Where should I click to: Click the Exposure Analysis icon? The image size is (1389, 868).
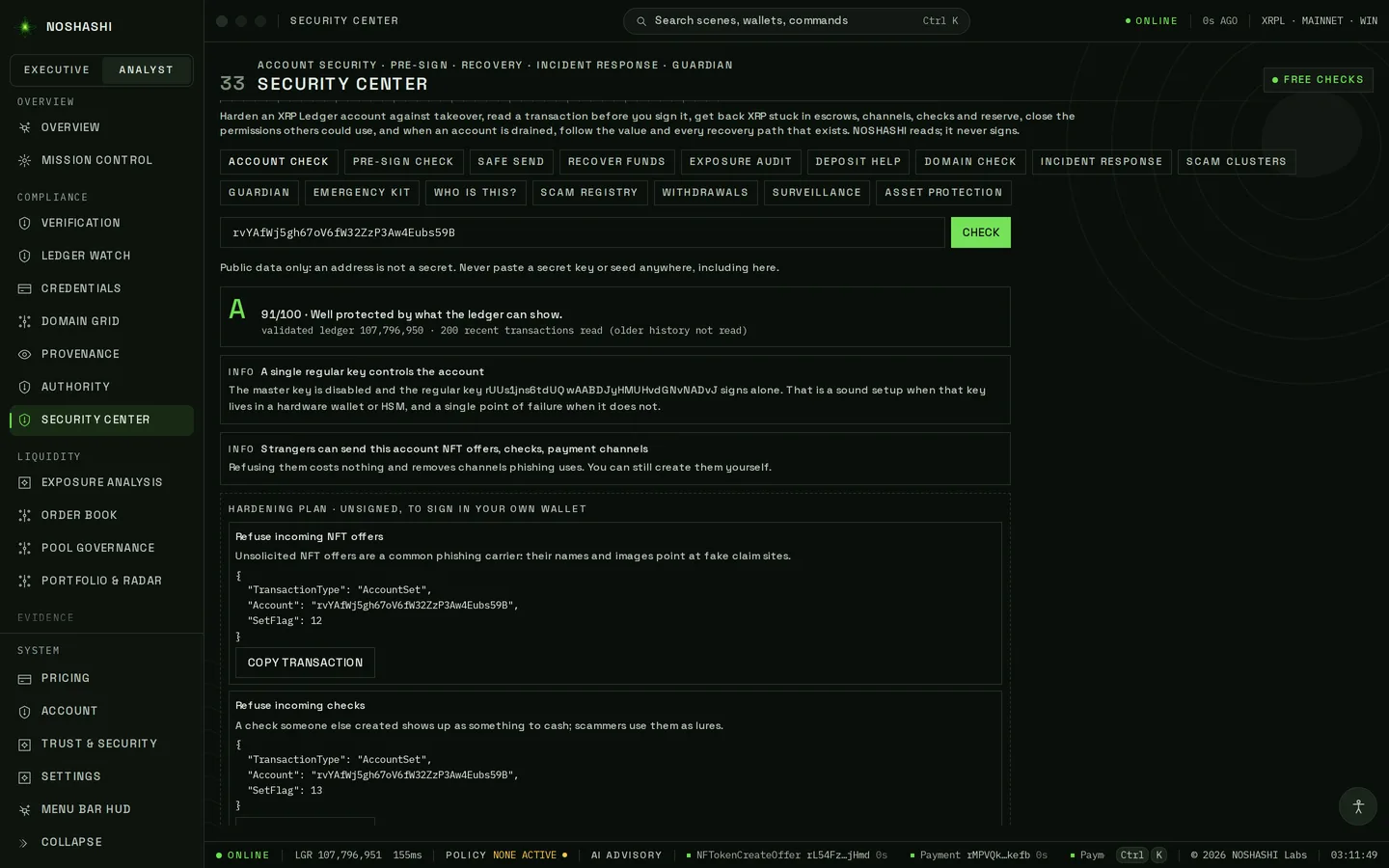(x=25, y=482)
